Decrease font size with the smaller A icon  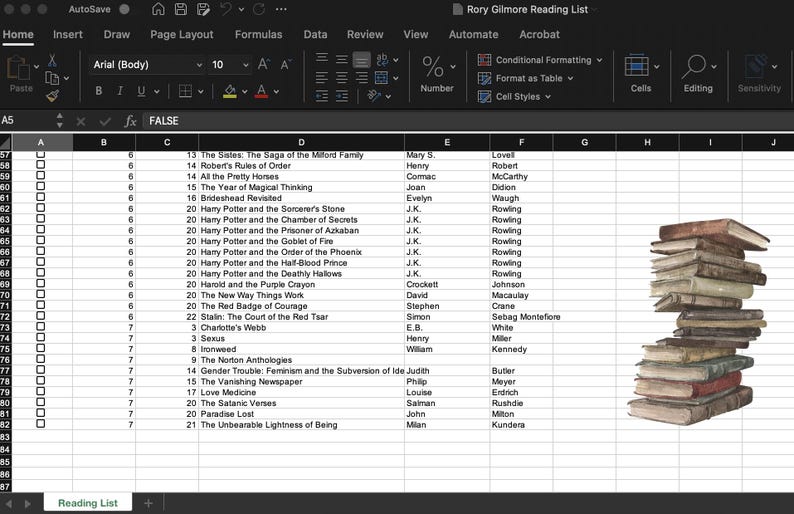click(x=285, y=65)
